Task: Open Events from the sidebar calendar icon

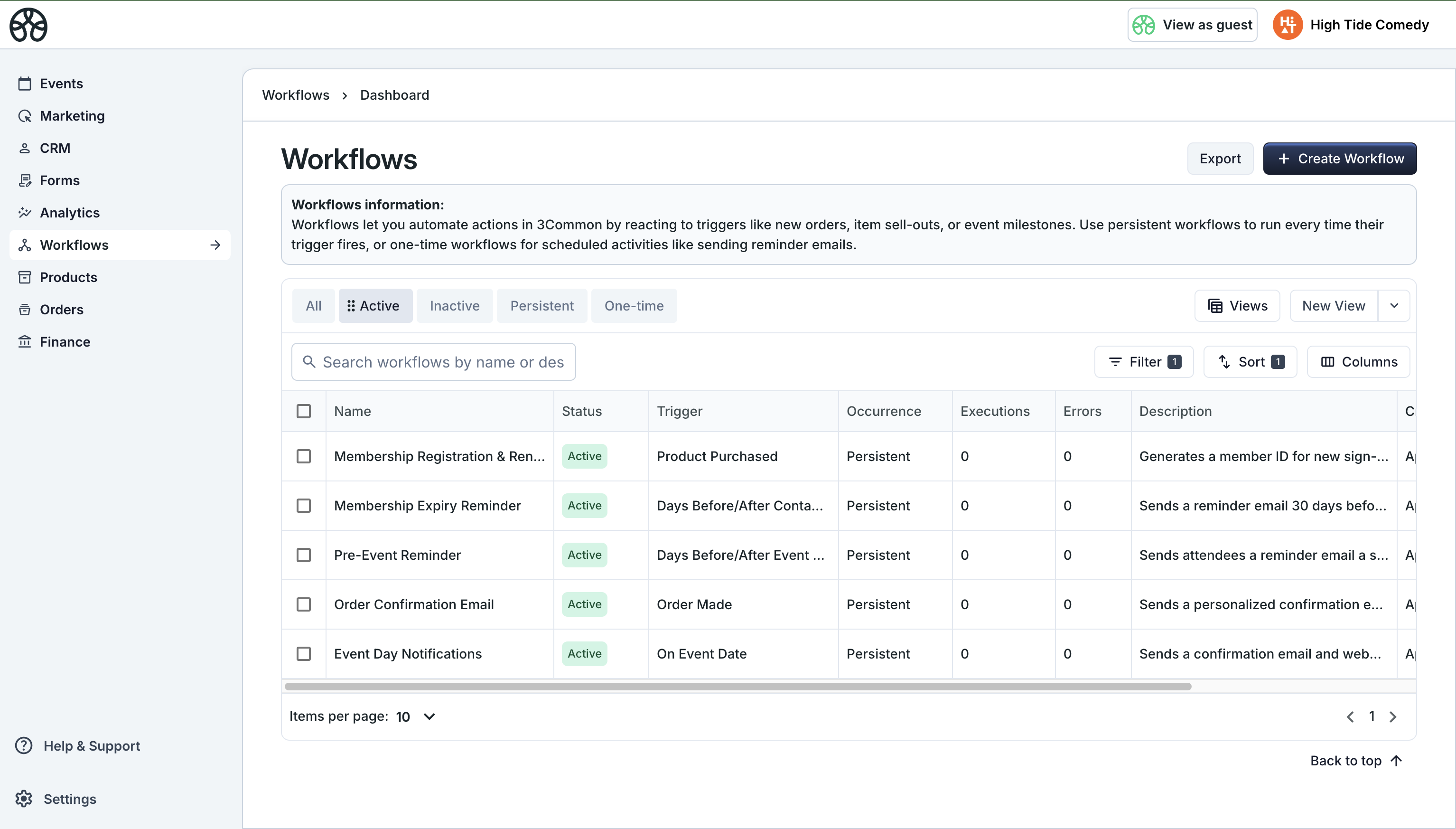Action: 25,83
